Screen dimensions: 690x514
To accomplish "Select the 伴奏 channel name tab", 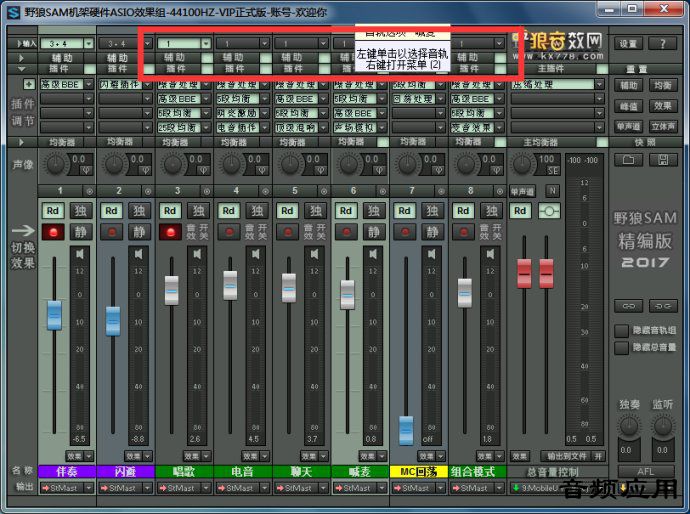I will point(67,472).
